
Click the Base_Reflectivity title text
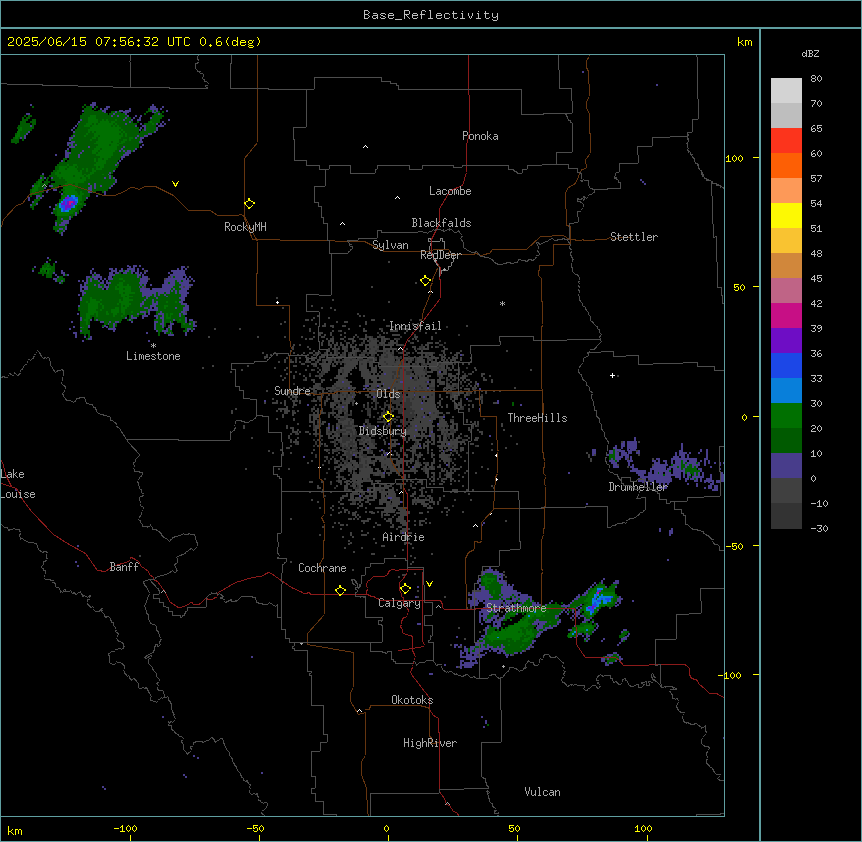[x=431, y=15]
